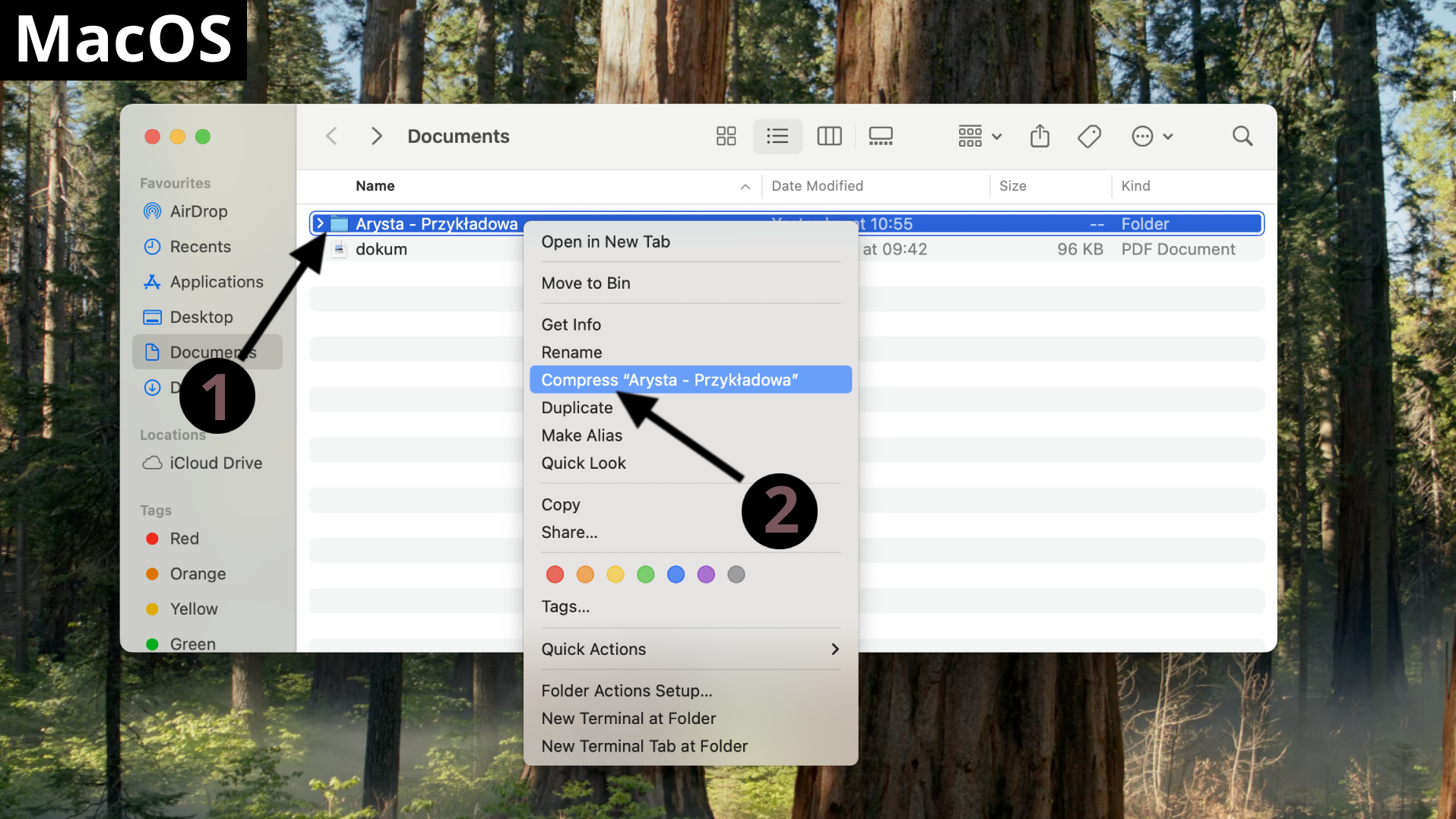1456x819 pixels.
Task: Open the More actions ellipsis dropdown
Action: point(1152,136)
